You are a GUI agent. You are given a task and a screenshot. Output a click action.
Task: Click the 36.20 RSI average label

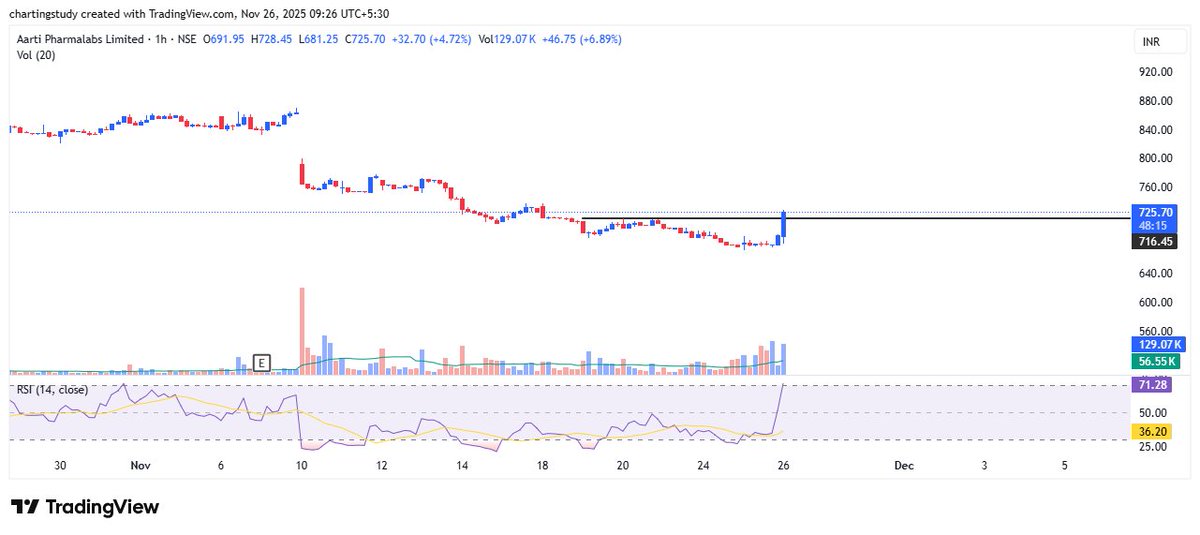1151,432
